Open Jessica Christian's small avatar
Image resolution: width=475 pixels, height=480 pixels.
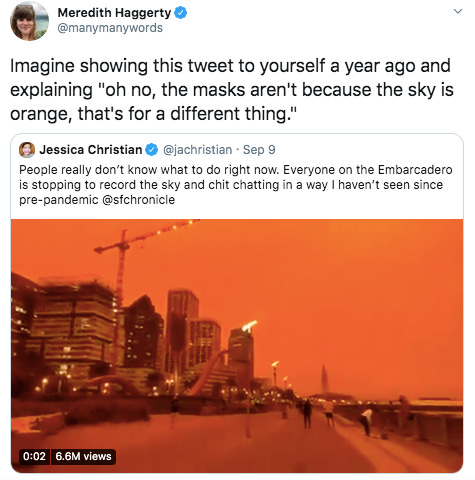click(x=27, y=150)
